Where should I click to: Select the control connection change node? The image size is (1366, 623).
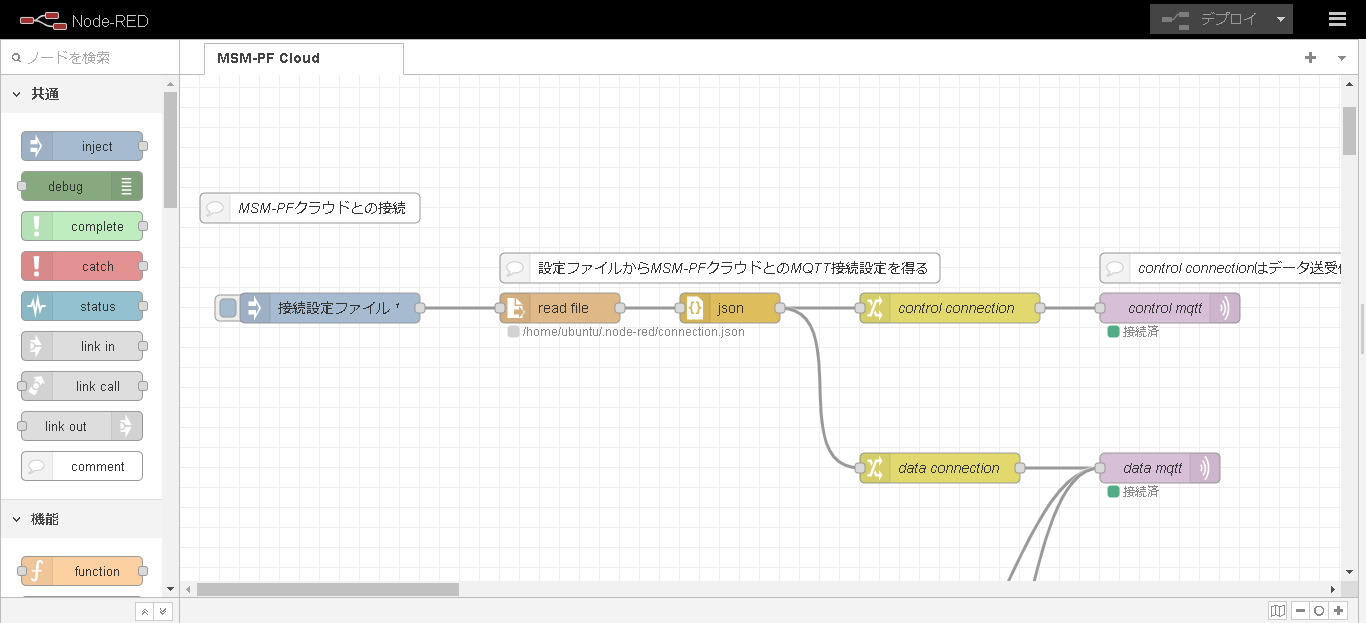click(x=950, y=308)
